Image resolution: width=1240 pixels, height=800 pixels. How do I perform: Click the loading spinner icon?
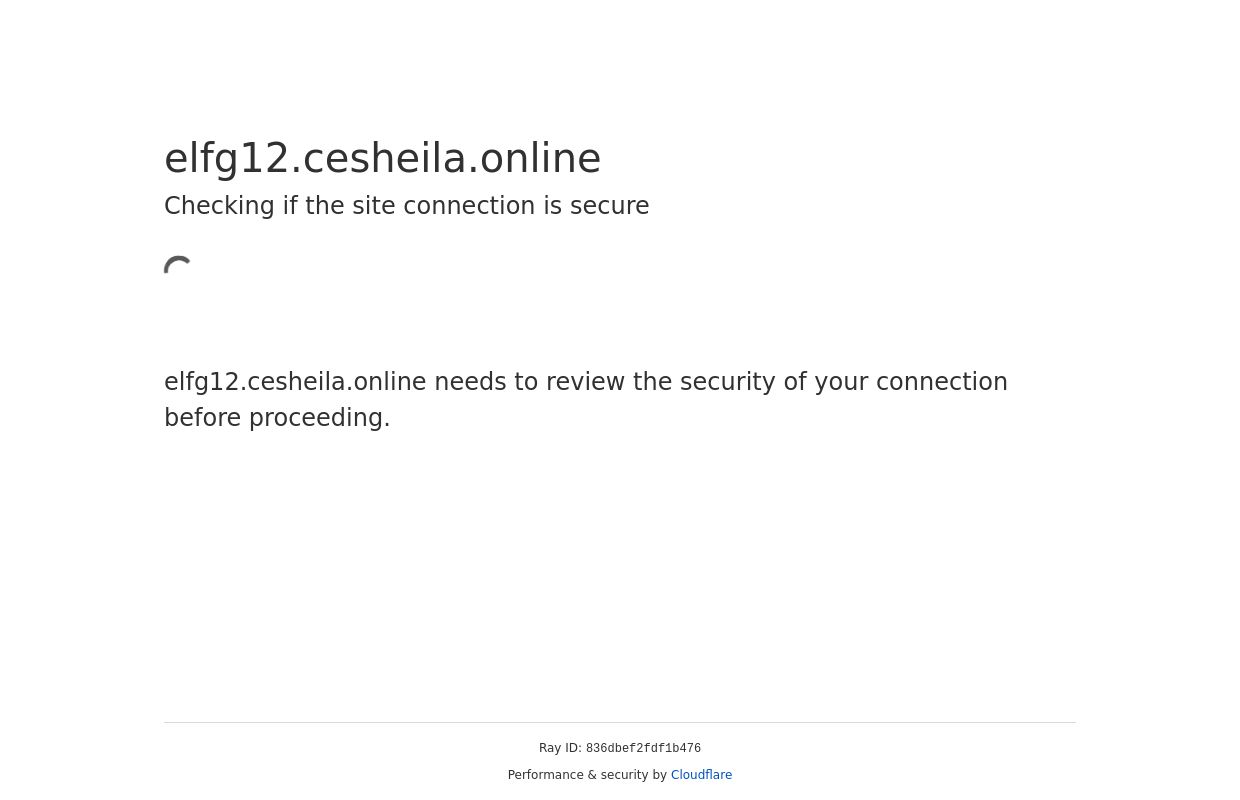click(x=180, y=267)
